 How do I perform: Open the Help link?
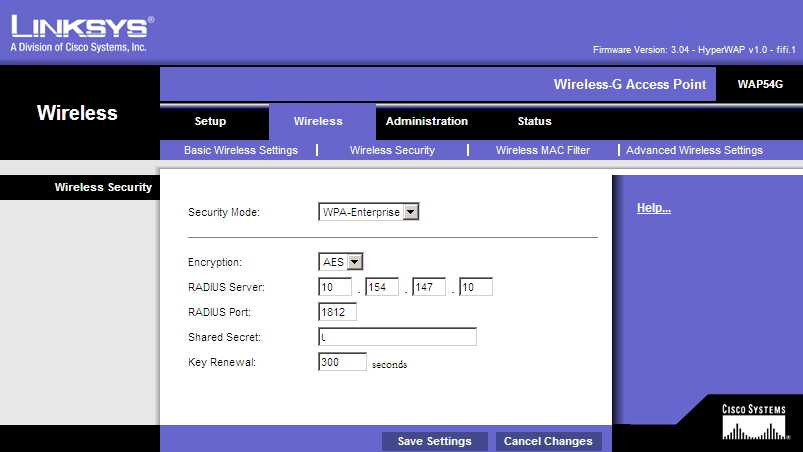coord(653,208)
